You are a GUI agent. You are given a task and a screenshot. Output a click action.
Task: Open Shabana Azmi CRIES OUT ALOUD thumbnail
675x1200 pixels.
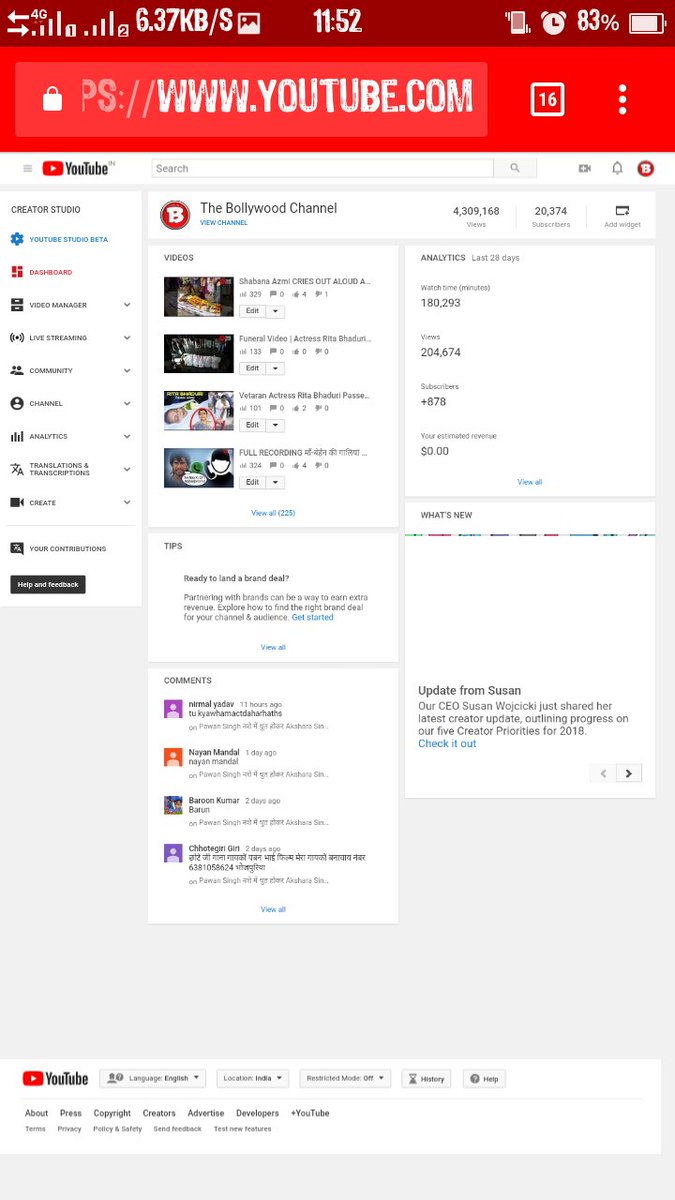199,296
